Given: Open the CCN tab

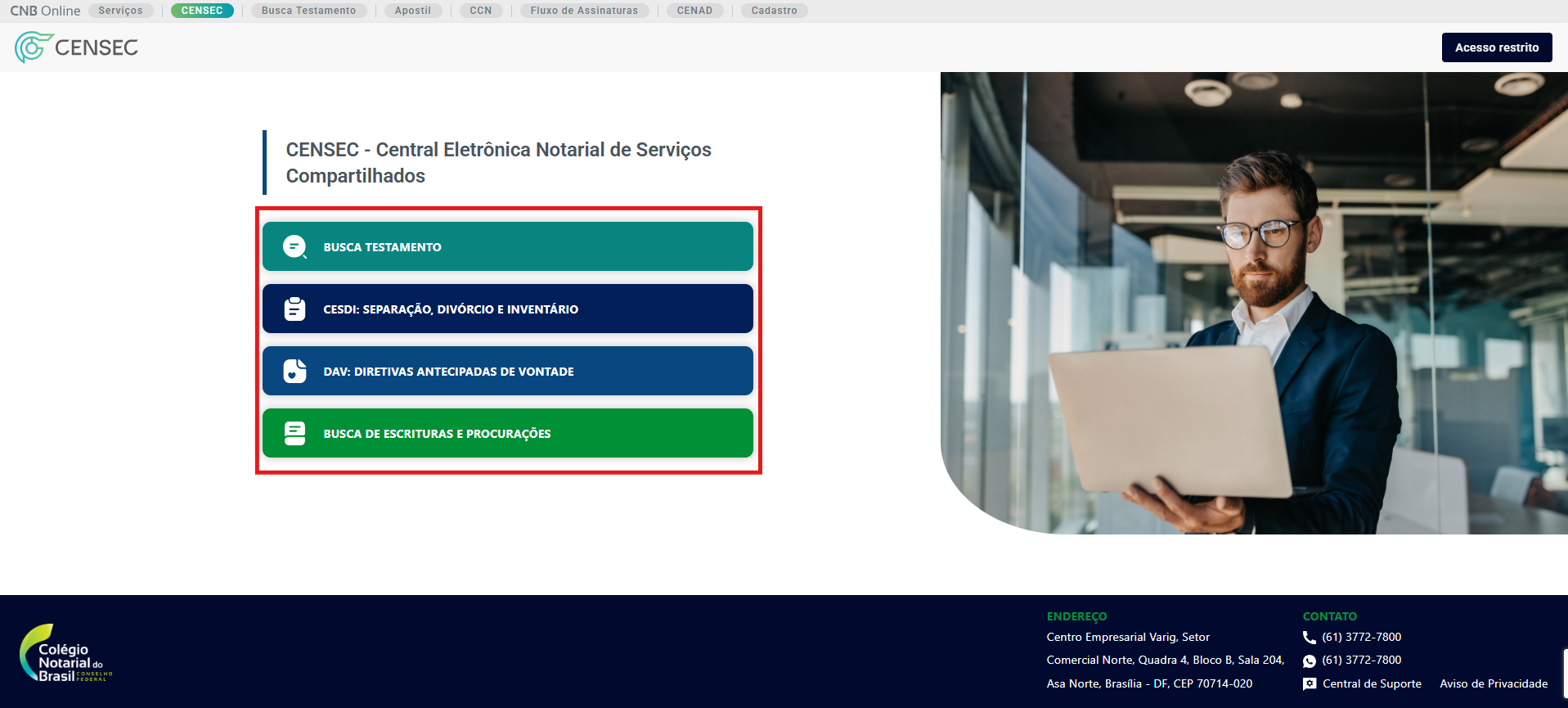Looking at the screenshot, I should click(481, 11).
